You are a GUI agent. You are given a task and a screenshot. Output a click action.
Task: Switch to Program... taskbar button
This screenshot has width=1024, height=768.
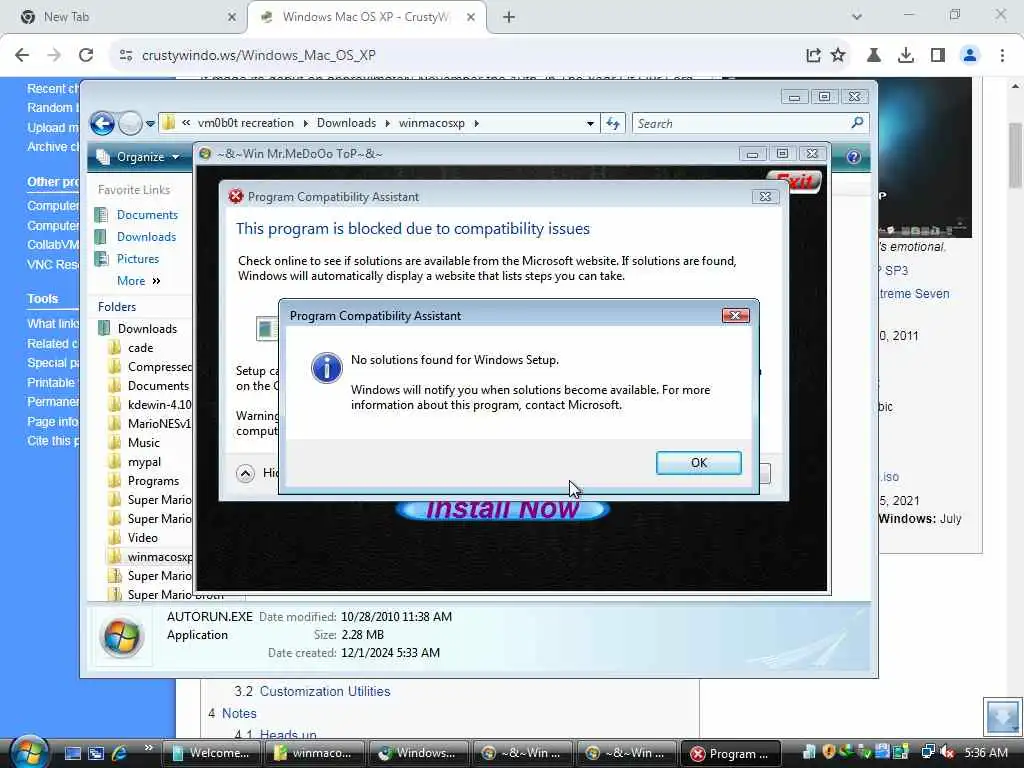[730, 753]
